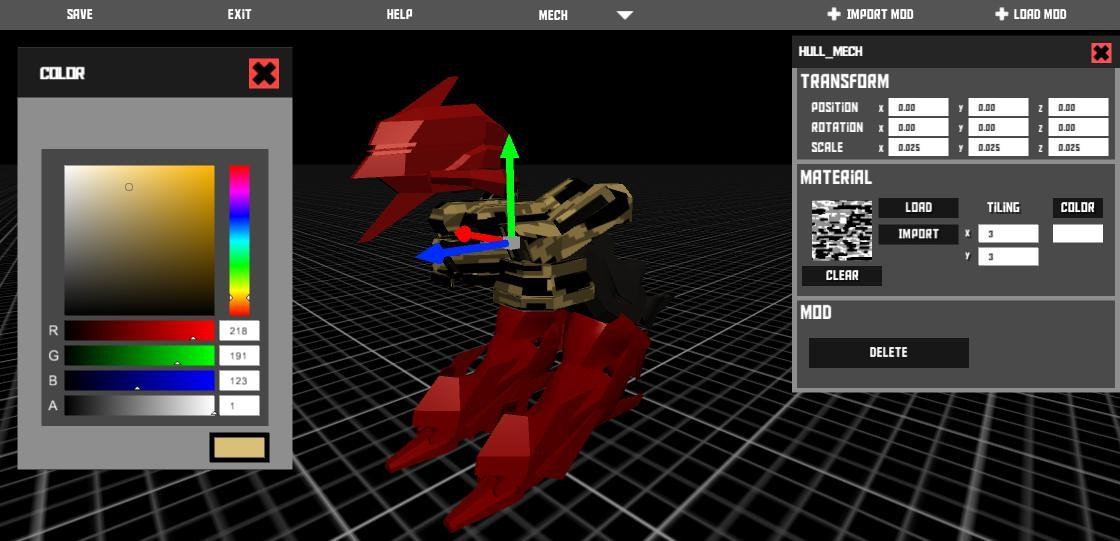Click the Material section heading

(x=836, y=177)
